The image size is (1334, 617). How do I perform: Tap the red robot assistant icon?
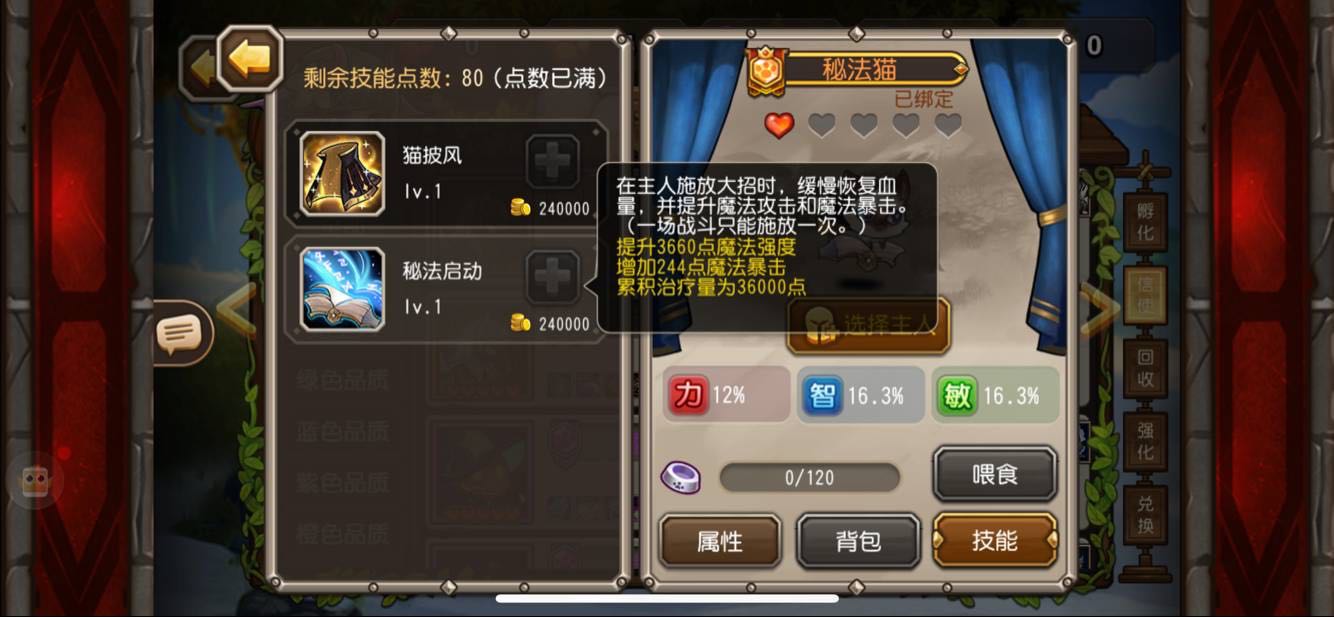[x=36, y=483]
